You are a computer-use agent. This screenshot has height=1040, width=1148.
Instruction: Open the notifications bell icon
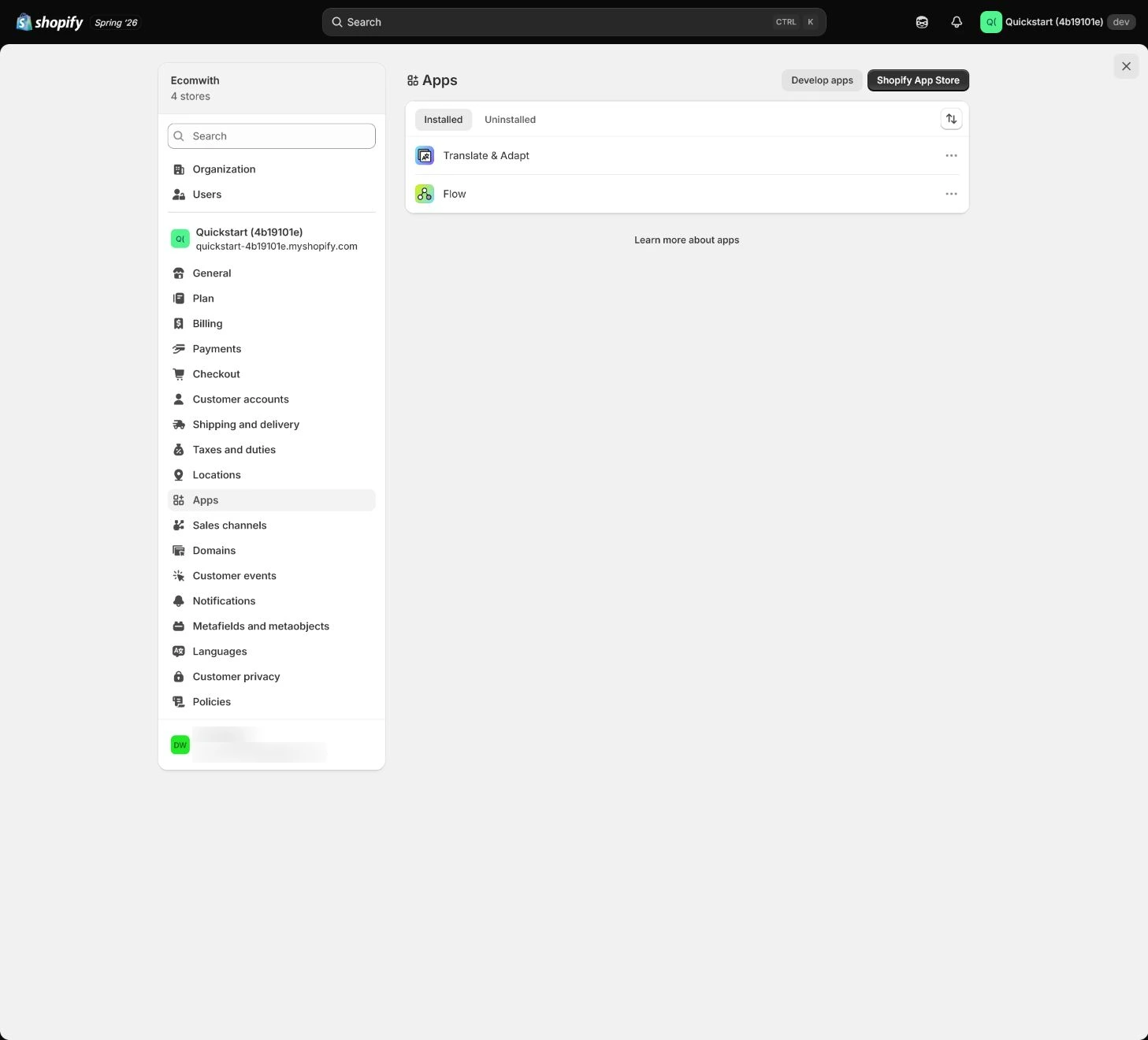click(957, 22)
